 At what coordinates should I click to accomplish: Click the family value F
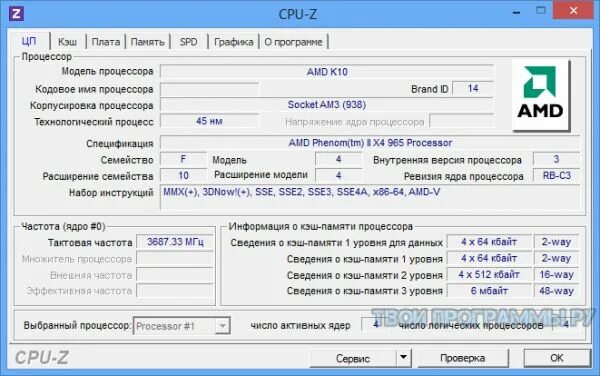[x=183, y=160]
